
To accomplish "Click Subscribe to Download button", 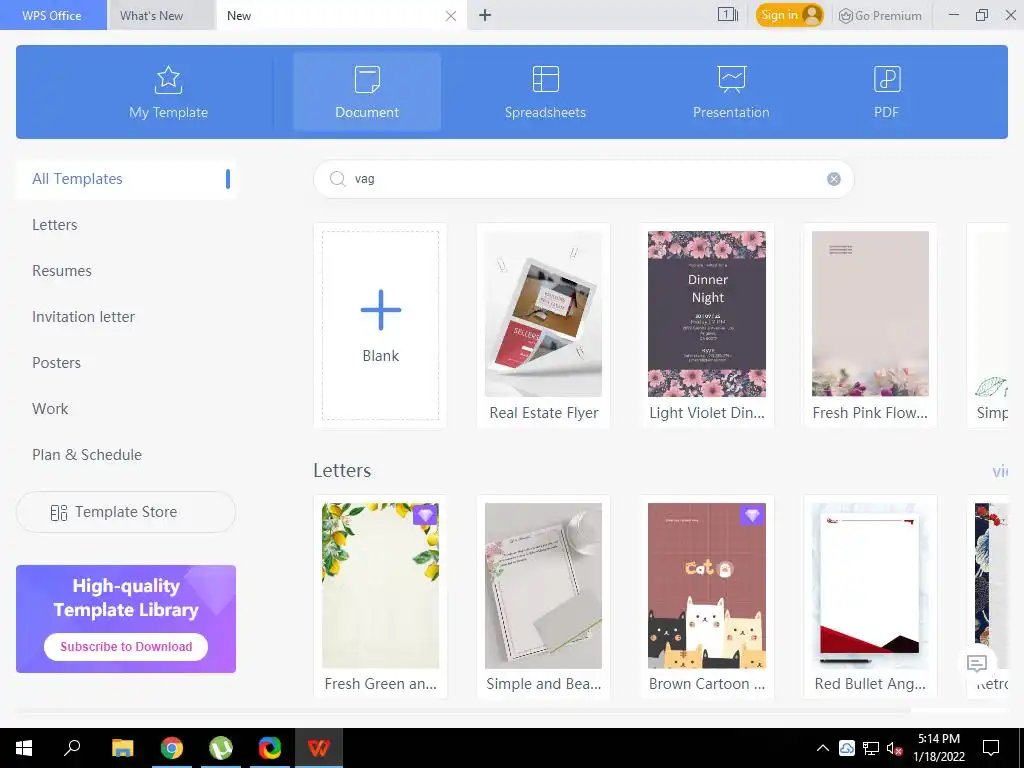I will point(126,647).
